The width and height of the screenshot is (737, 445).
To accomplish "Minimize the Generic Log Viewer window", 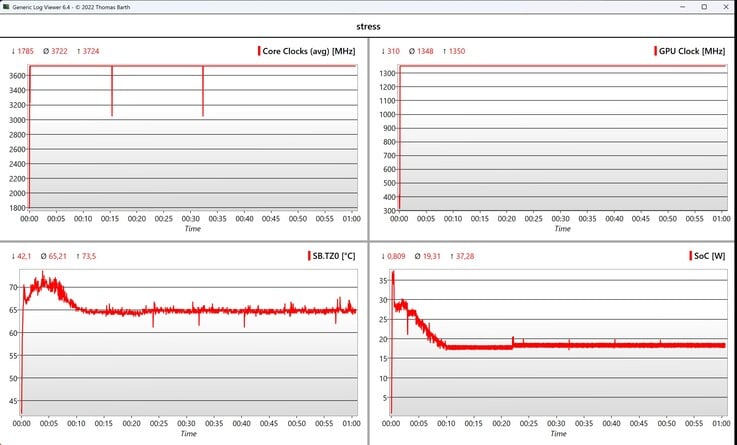I will pos(682,7).
